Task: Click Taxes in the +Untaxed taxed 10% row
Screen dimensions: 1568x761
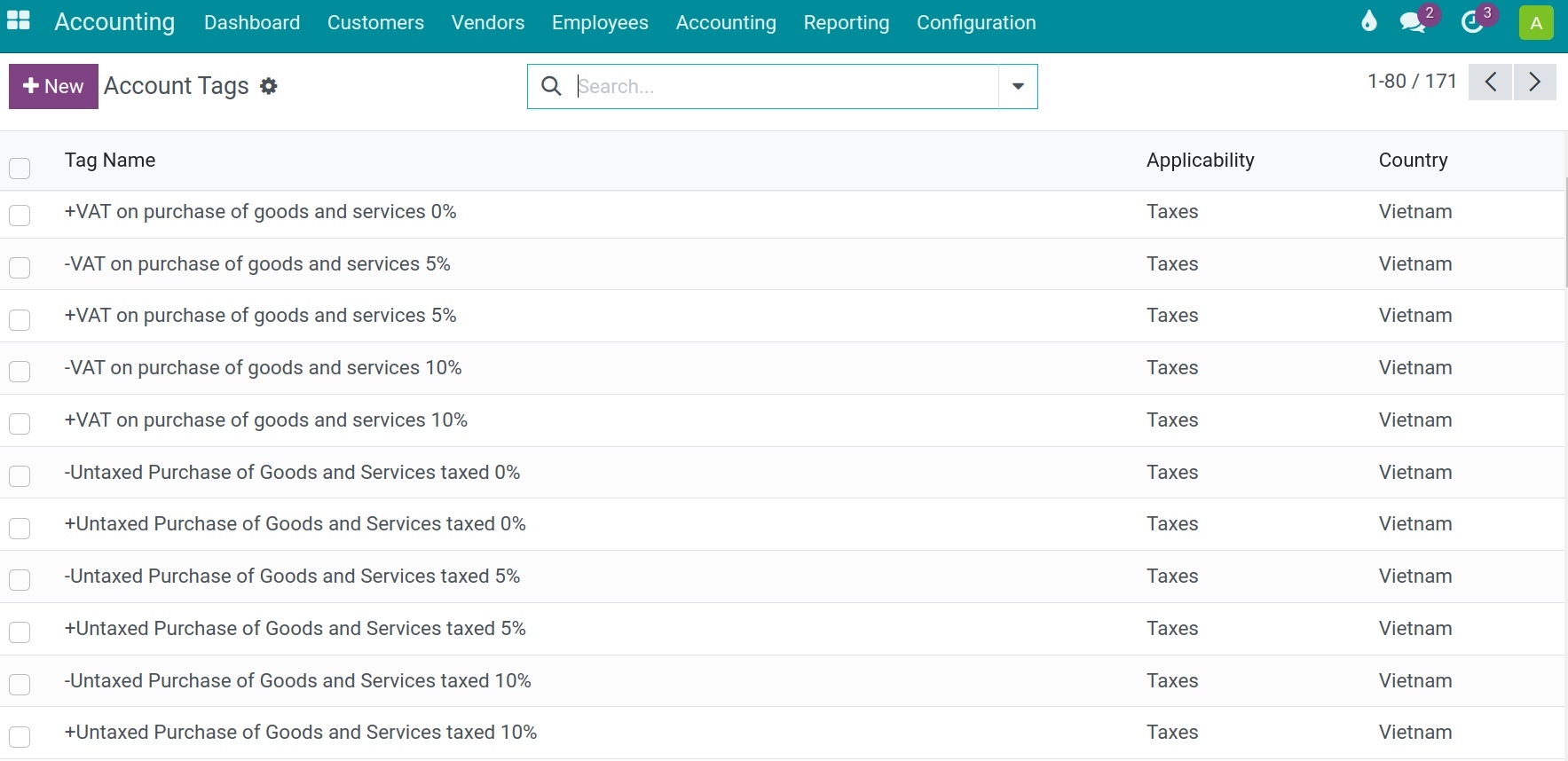Action: [1172, 733]
